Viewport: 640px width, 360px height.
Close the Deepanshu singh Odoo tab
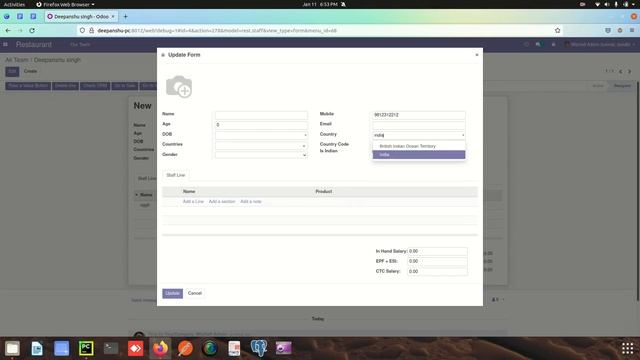coord(113,17)
